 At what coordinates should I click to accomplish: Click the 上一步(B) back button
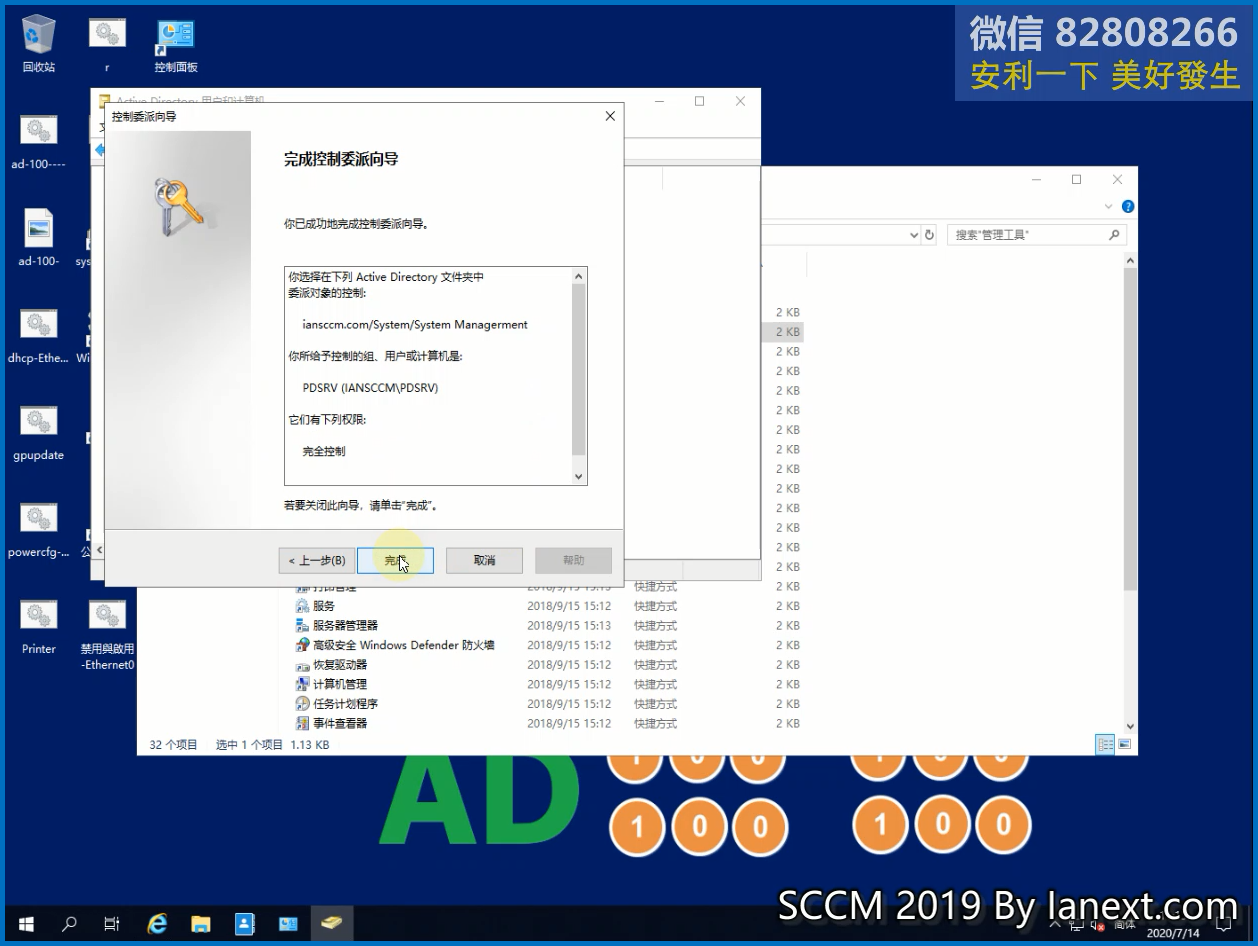pos(316,560)
